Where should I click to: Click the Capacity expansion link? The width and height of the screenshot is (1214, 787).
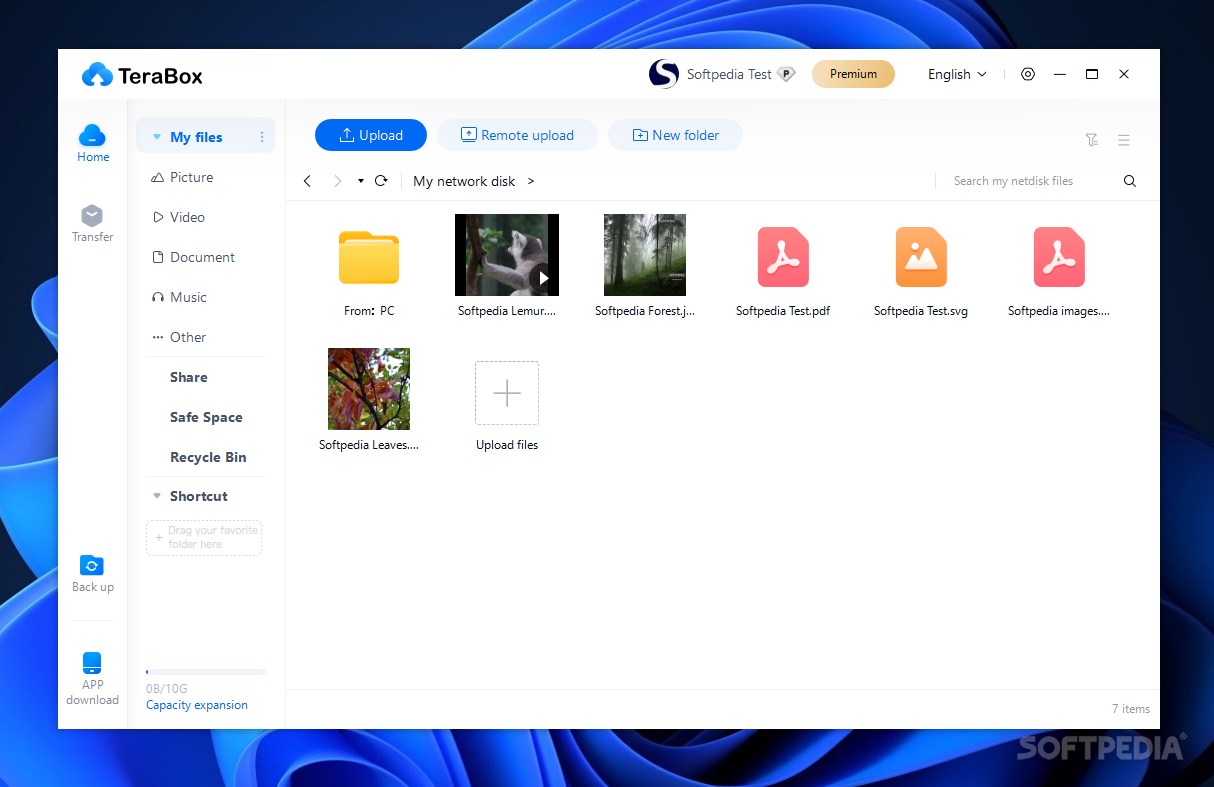coord(197,705)
